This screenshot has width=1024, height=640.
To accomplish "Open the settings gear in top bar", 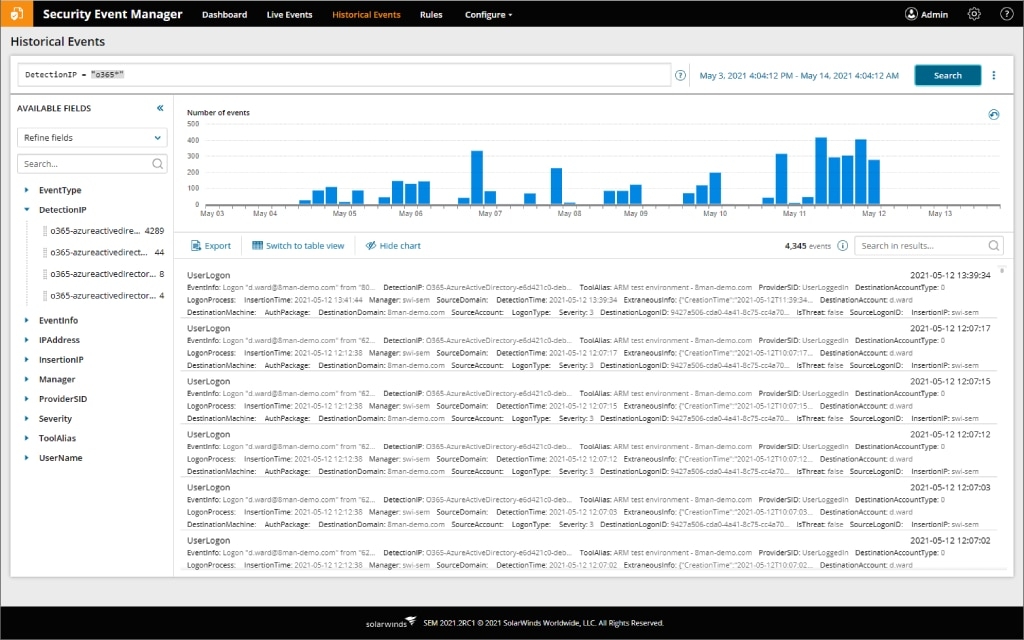I will [974, 14].
